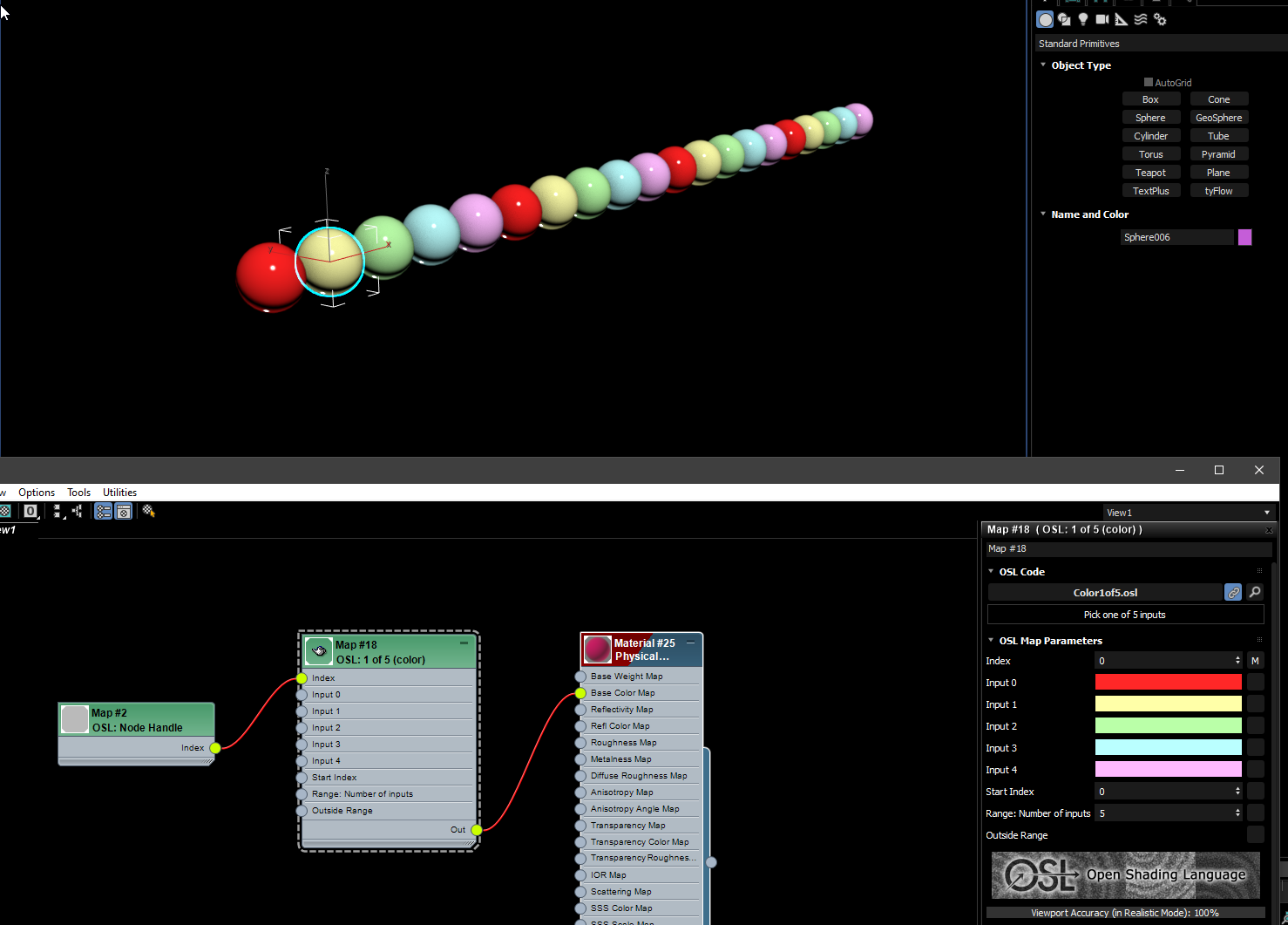
Task: Click the Teapot creation button
Action: coord(1151,172)
